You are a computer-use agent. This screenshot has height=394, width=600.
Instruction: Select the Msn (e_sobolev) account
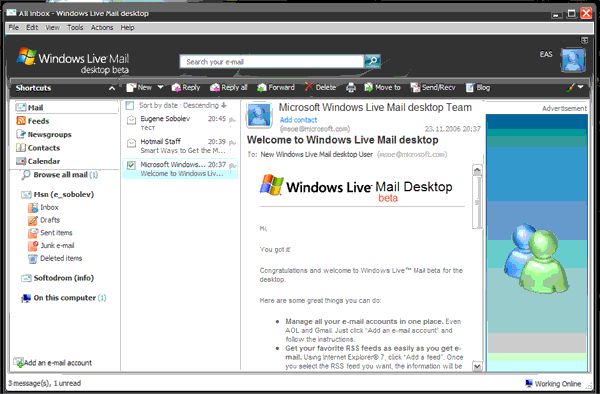click(x=58, y=194)
